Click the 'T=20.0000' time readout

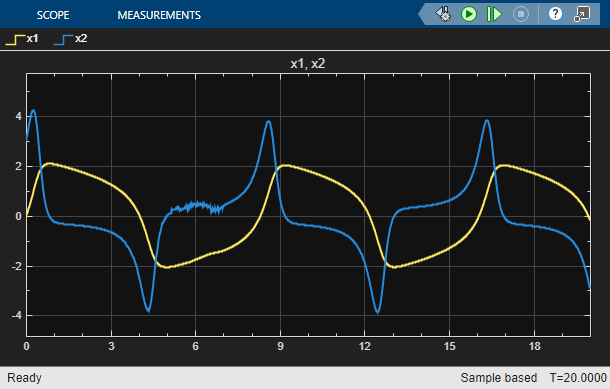[x=578, y=378]
